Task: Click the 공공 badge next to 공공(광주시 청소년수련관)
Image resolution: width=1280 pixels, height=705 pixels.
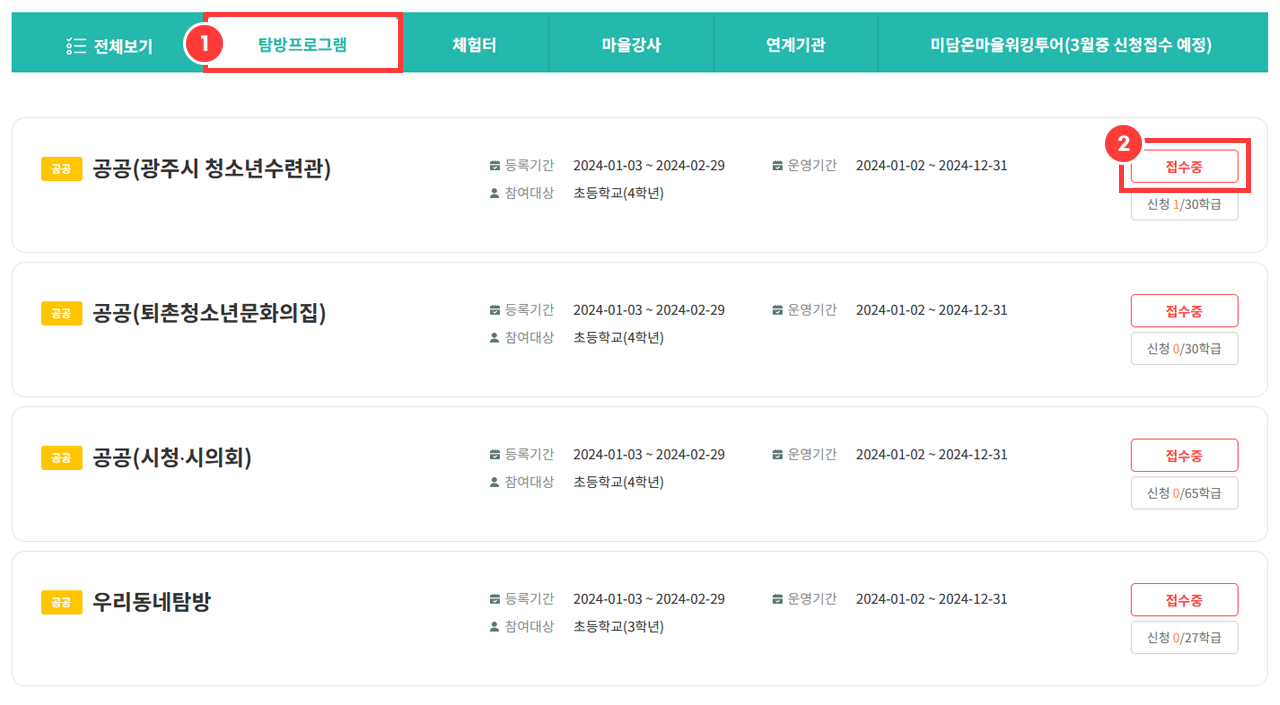Action: point(61,169)
